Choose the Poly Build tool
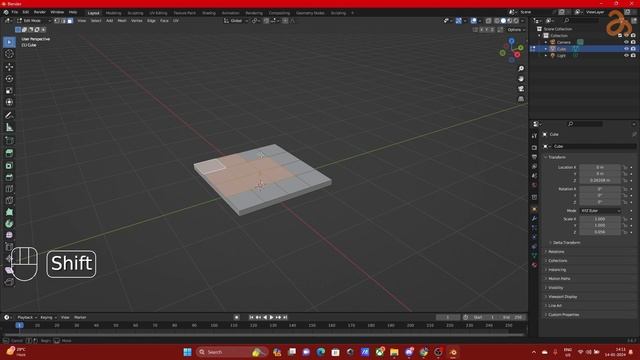 (9, 212)
